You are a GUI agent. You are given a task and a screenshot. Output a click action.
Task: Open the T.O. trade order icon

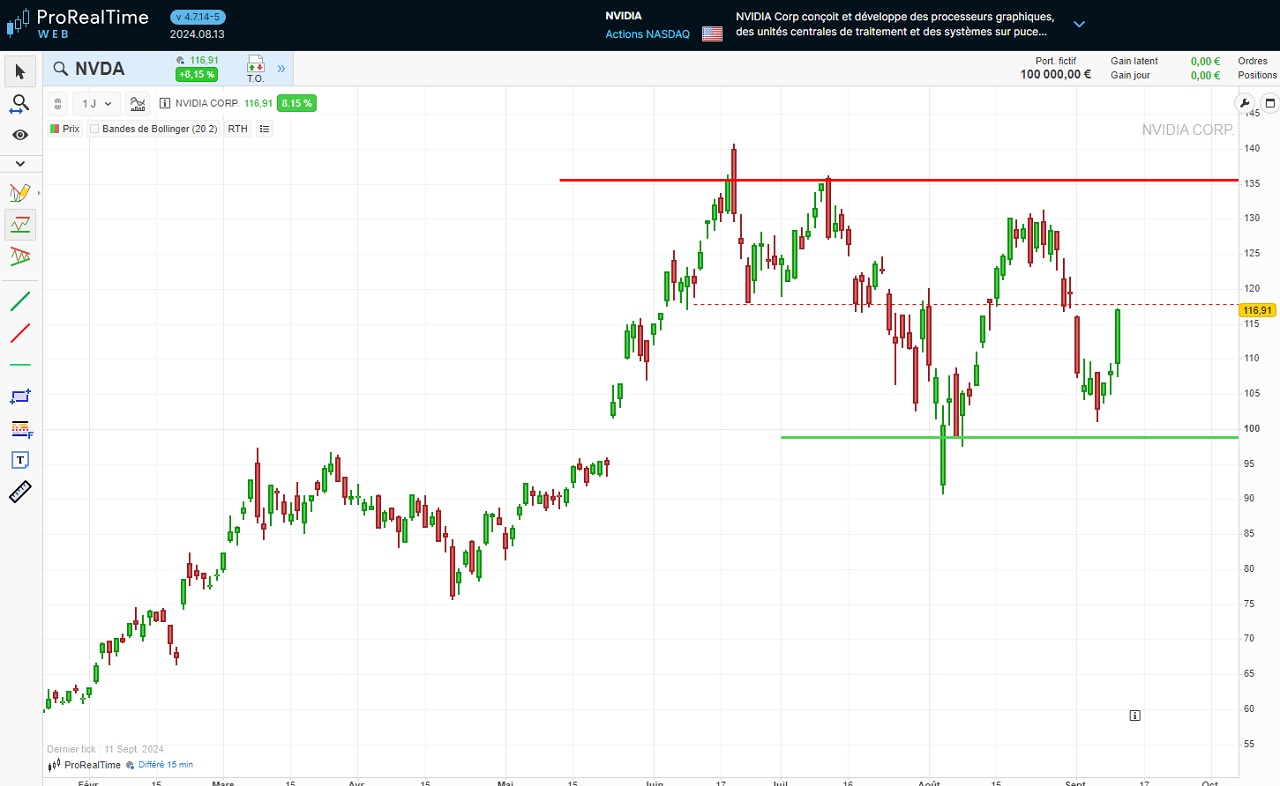tap(255, 68)
